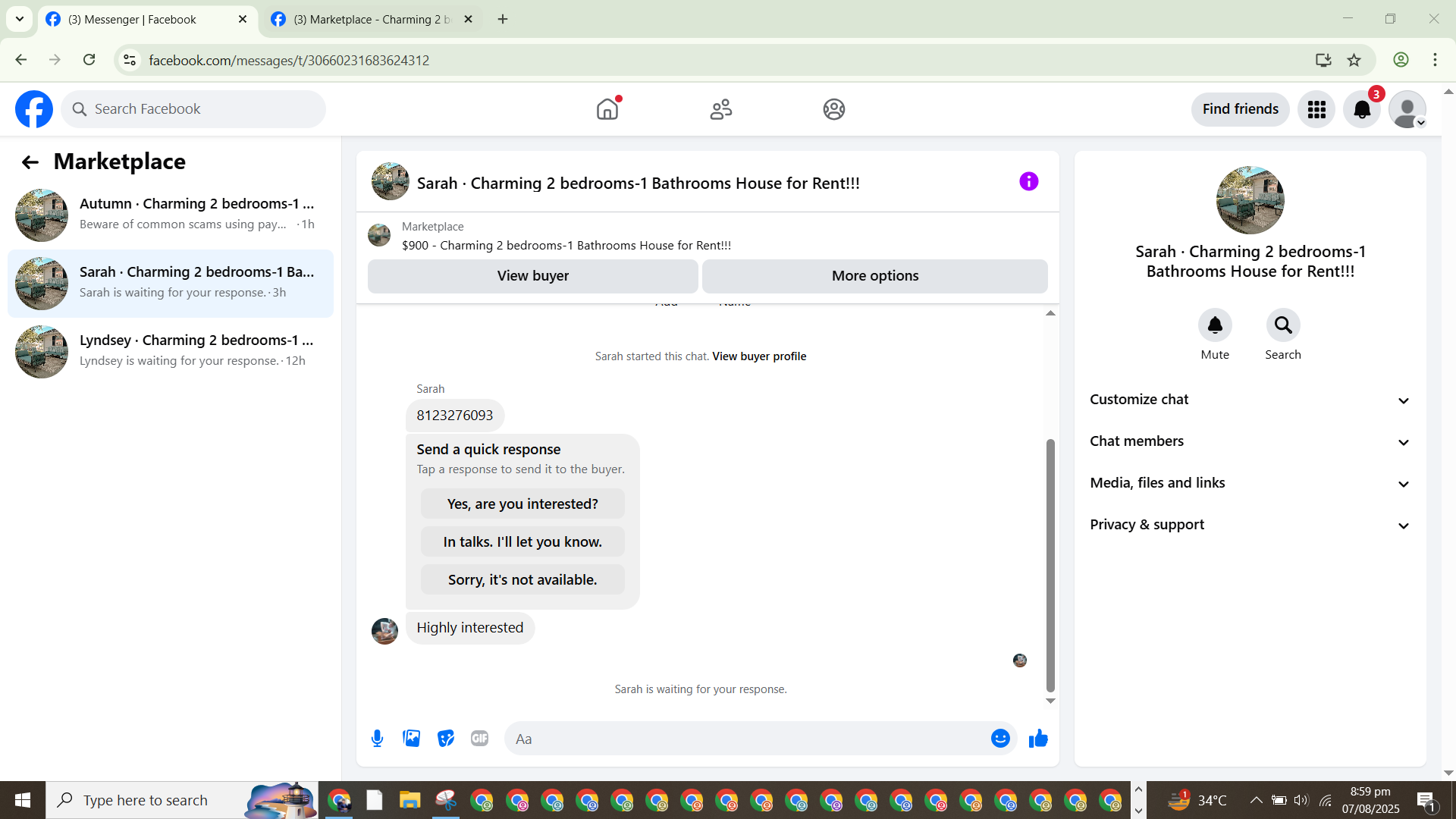Select the 'Highly interested' message bubble
1456x819 pixels.
pos(470,628)
